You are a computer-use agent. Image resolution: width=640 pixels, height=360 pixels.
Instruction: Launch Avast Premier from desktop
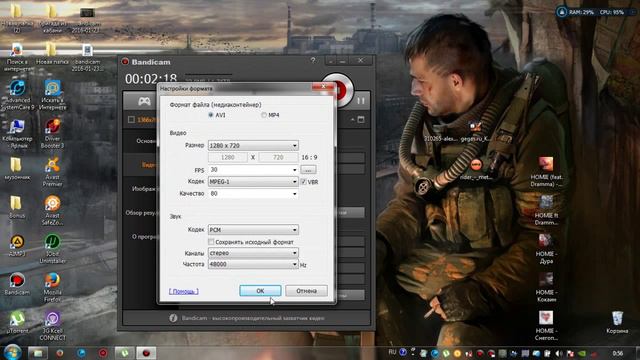(53, 172)
